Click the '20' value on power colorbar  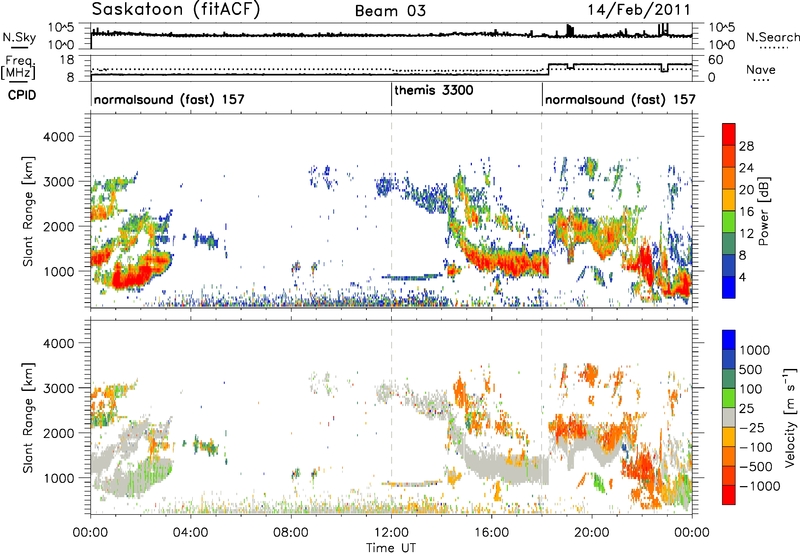(746, 190)
